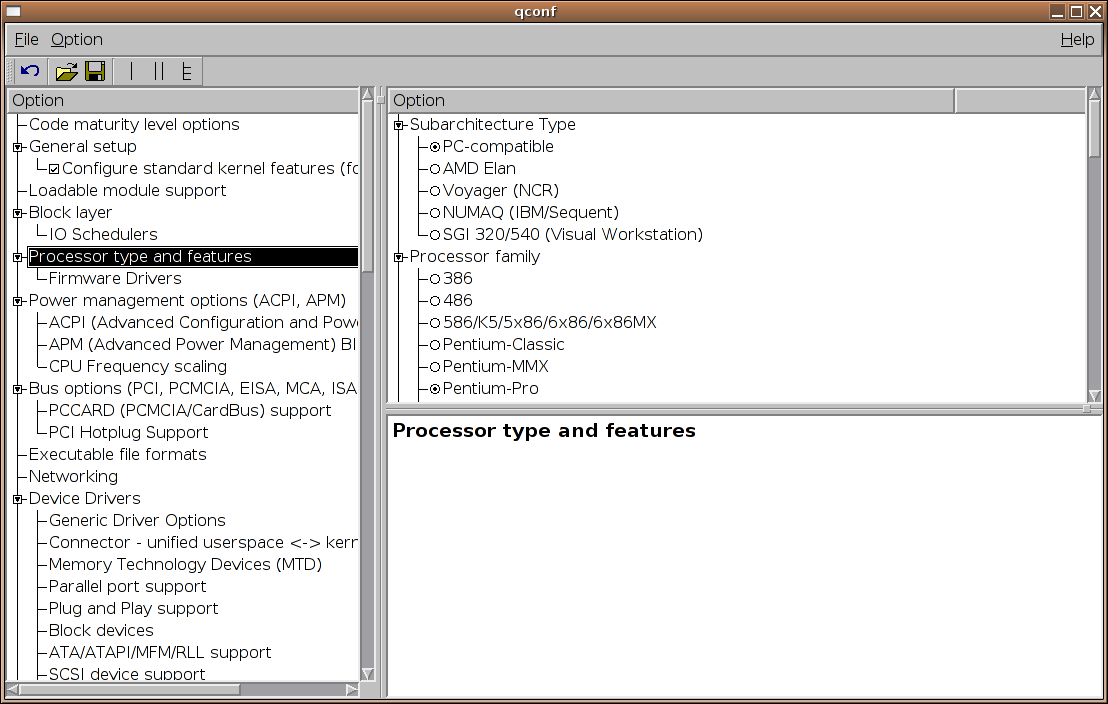Viewport: 1108px width, 704px height.
Task: Select AMD Elan radio option
Action: point(435,169)
